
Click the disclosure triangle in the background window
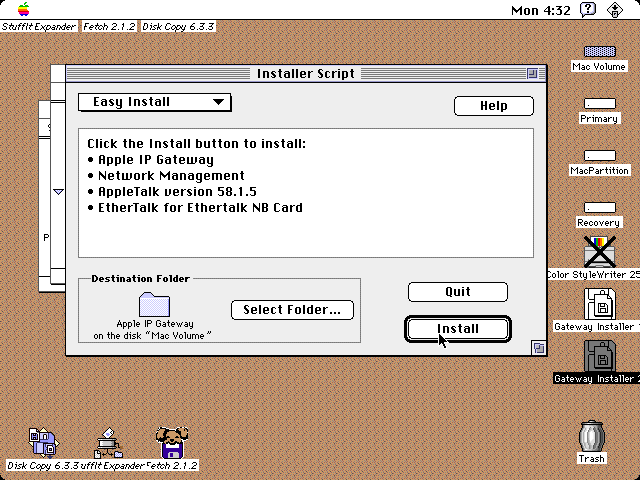58,191
